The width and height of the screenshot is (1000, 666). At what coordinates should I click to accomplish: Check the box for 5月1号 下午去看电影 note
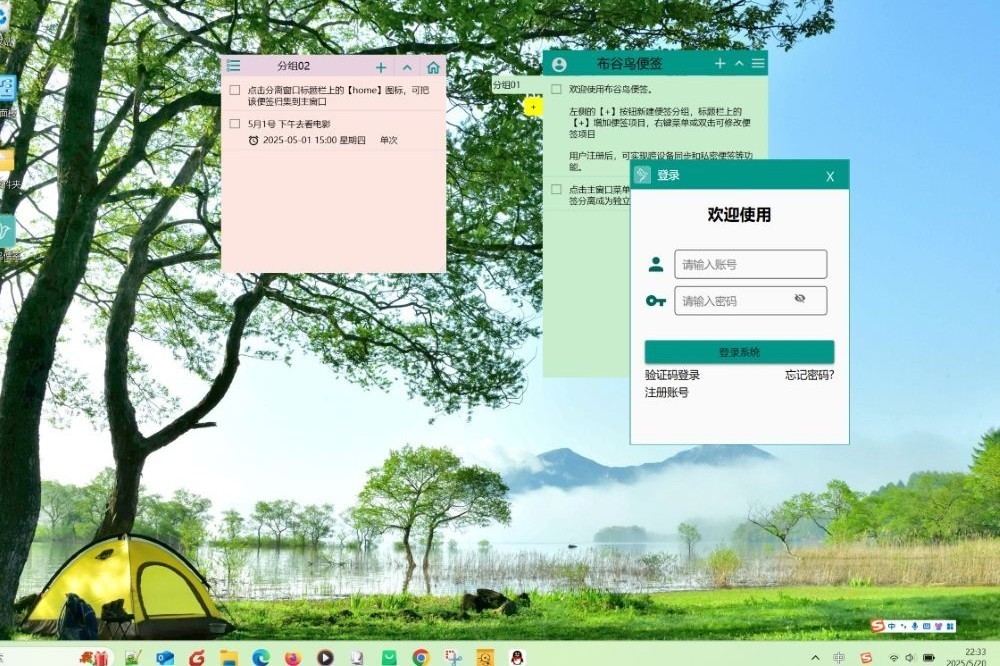point(235,124)
